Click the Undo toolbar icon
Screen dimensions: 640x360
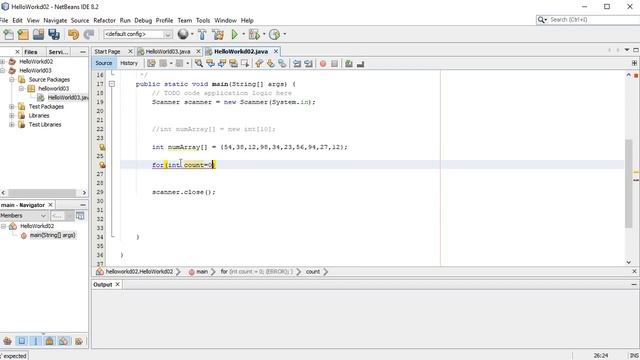tap(73, 34)
